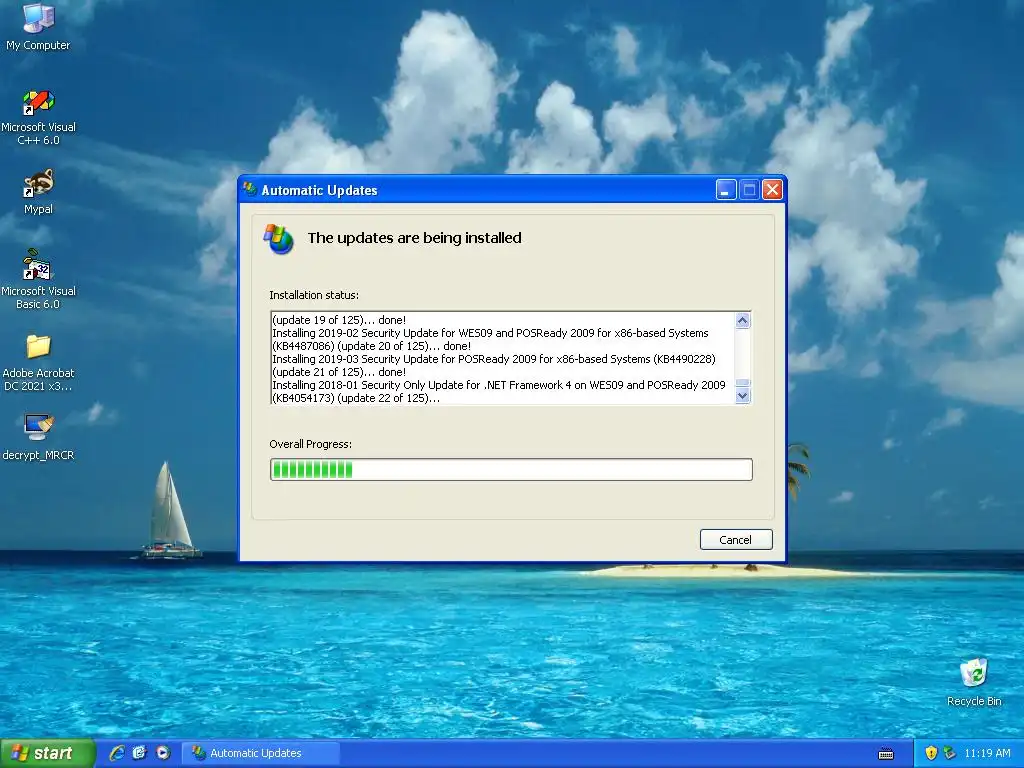This screenshot has height=768, width=1024.
Task: Click the line '(update 21 of 125)... done!'
Action: [x=339, y=372]
